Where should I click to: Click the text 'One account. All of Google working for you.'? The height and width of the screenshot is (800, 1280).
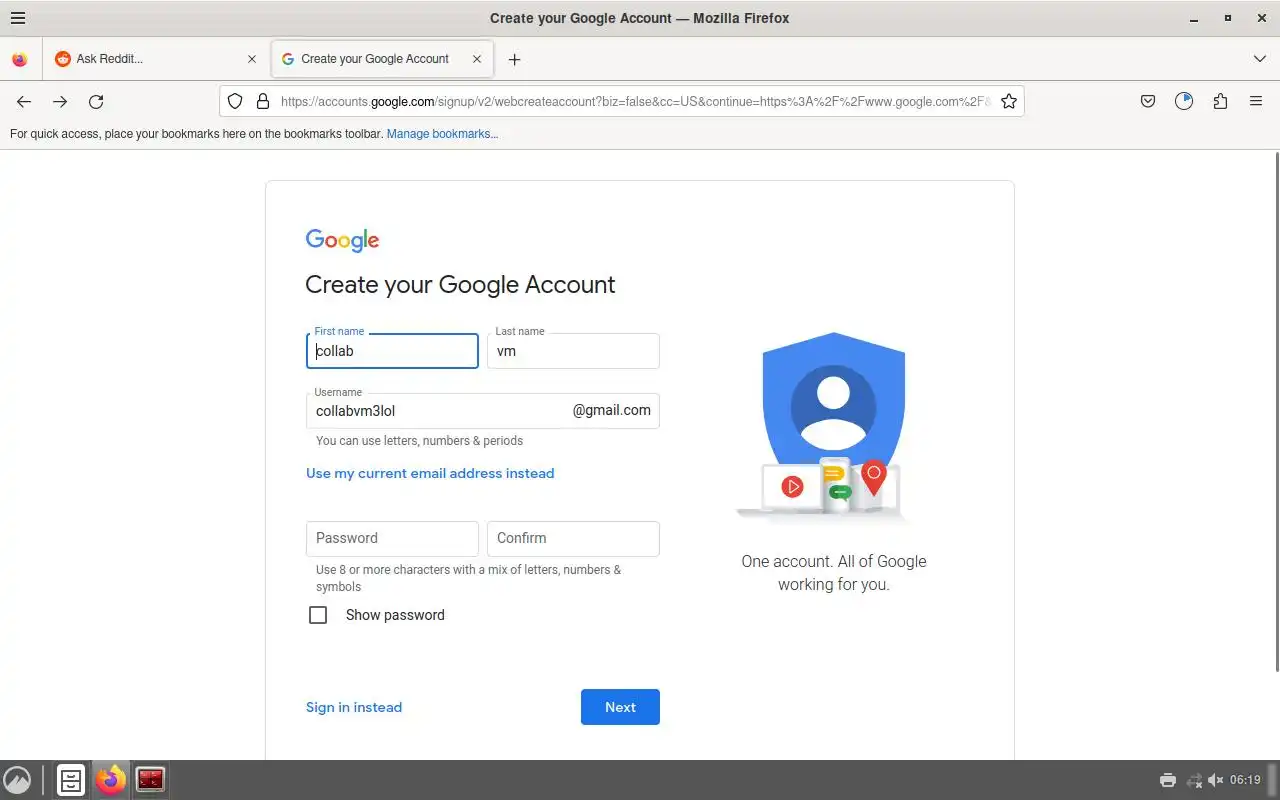[x=834, y=573]
